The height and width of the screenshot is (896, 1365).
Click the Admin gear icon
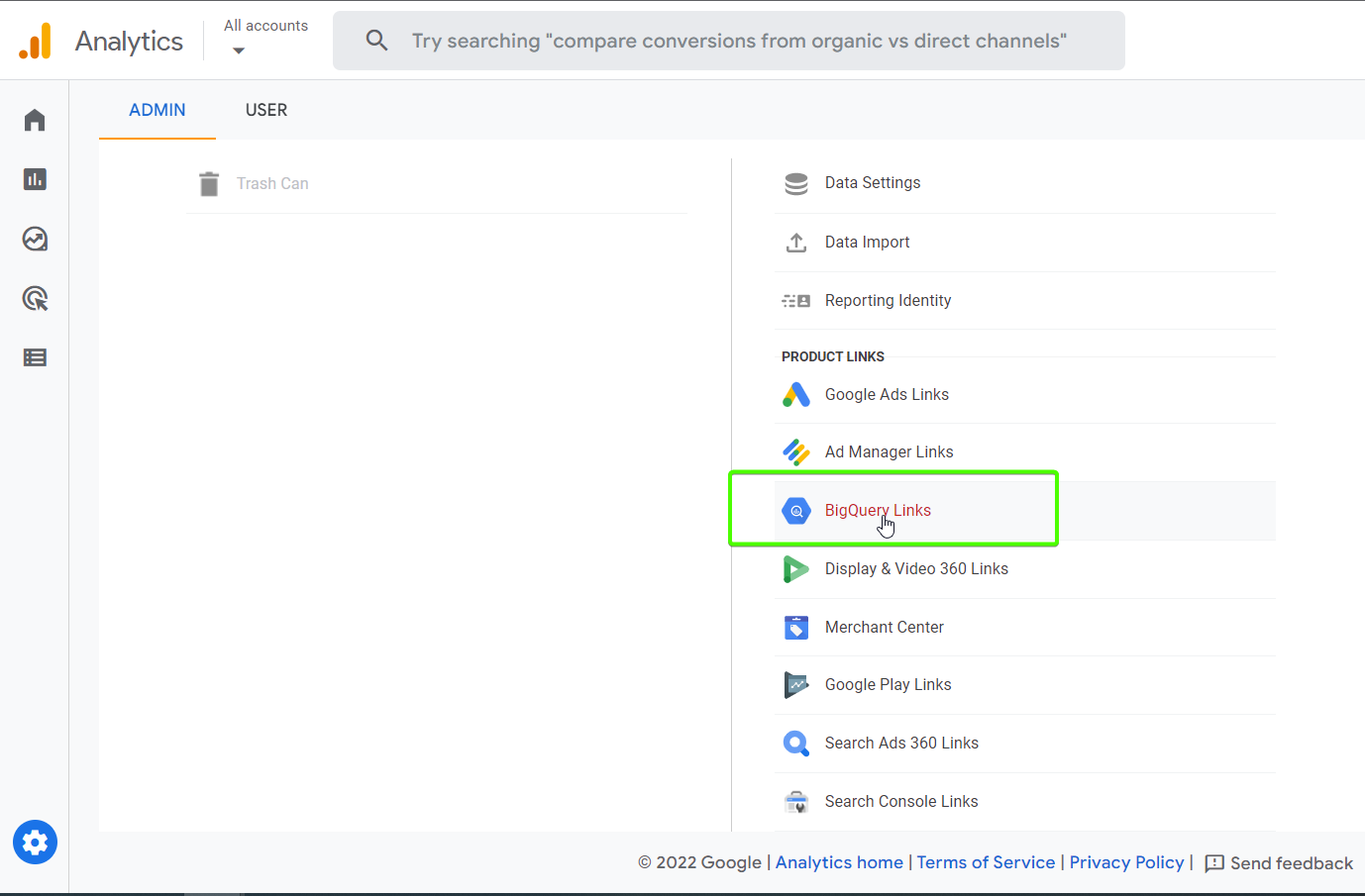tap(35, 842)
